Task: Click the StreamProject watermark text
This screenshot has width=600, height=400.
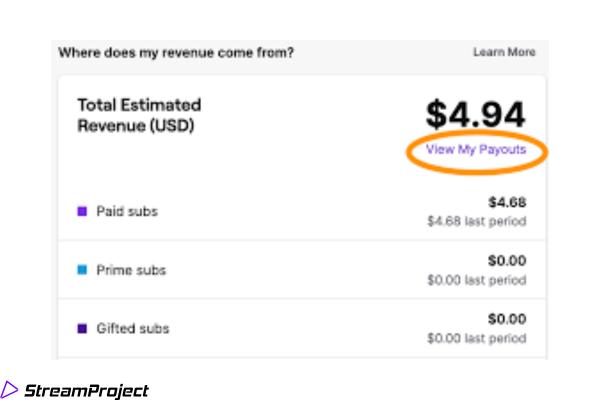Action: [86, 390]
